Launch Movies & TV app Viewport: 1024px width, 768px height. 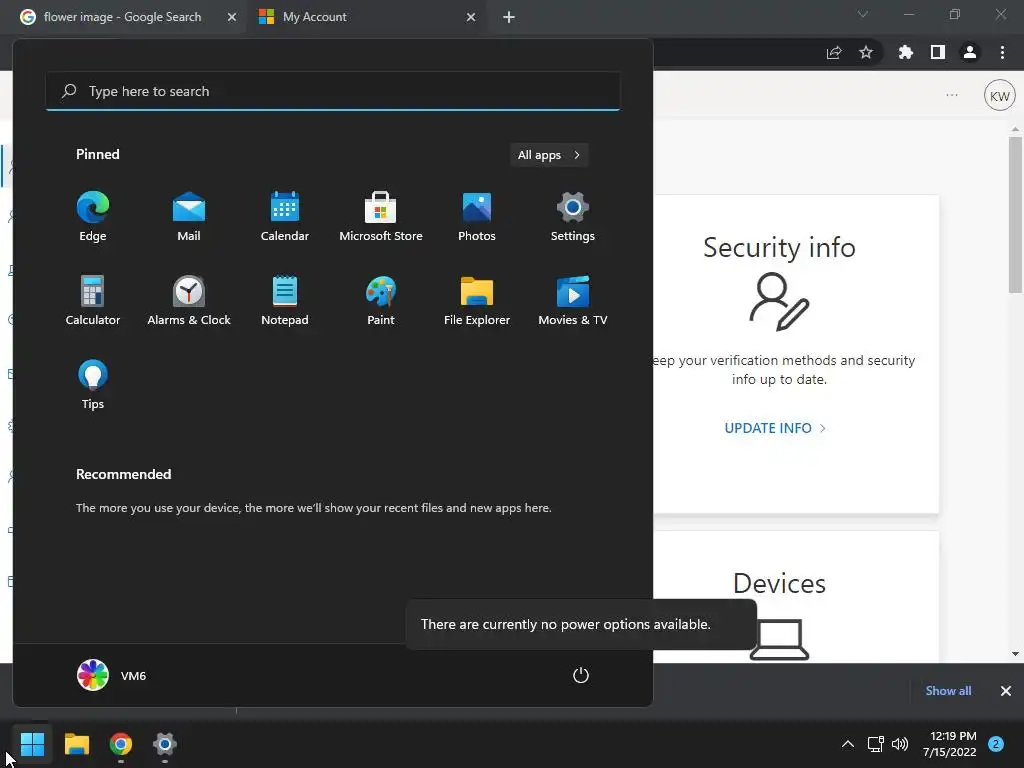(573, 301)
